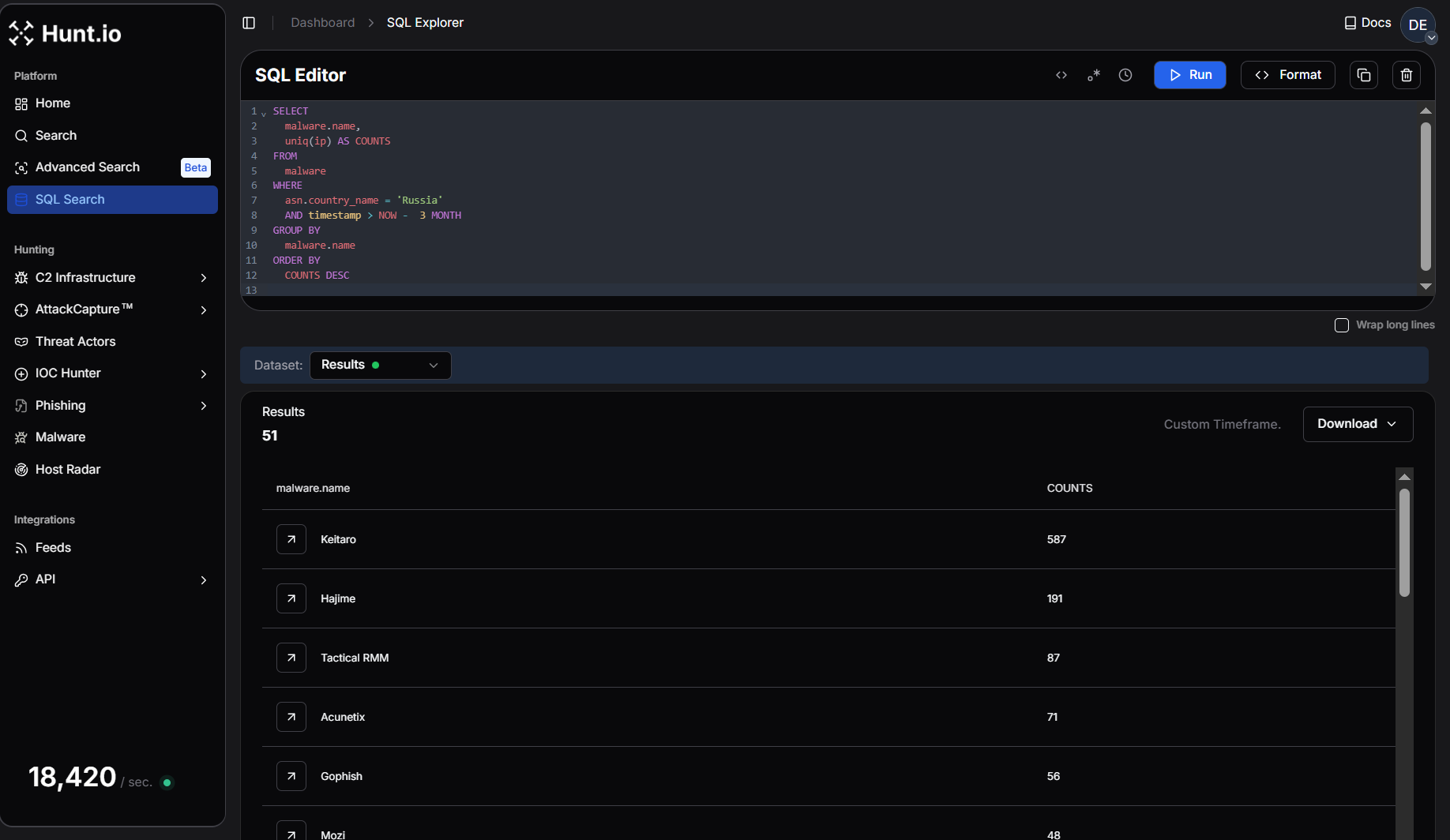This screenshot has height=840, width=1450.
Task: Open Tactical RMM row arrow icon
Action: pos(291,658)
